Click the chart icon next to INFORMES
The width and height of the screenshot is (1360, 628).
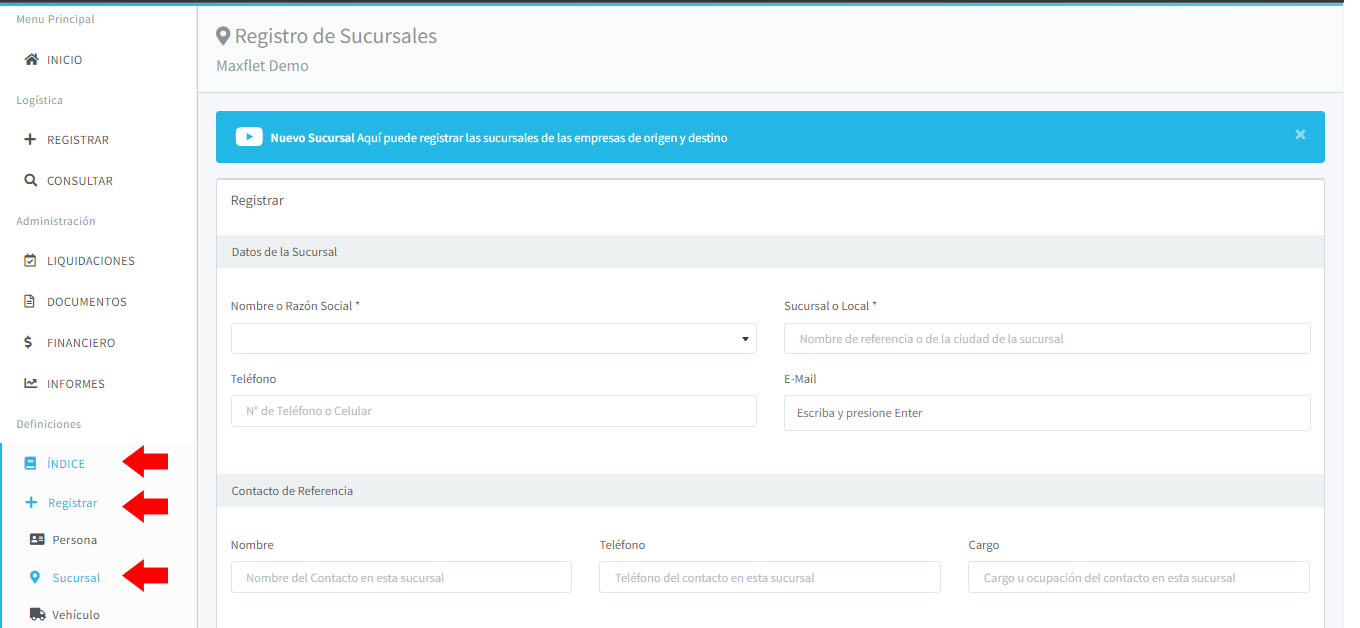pos(30,384)
